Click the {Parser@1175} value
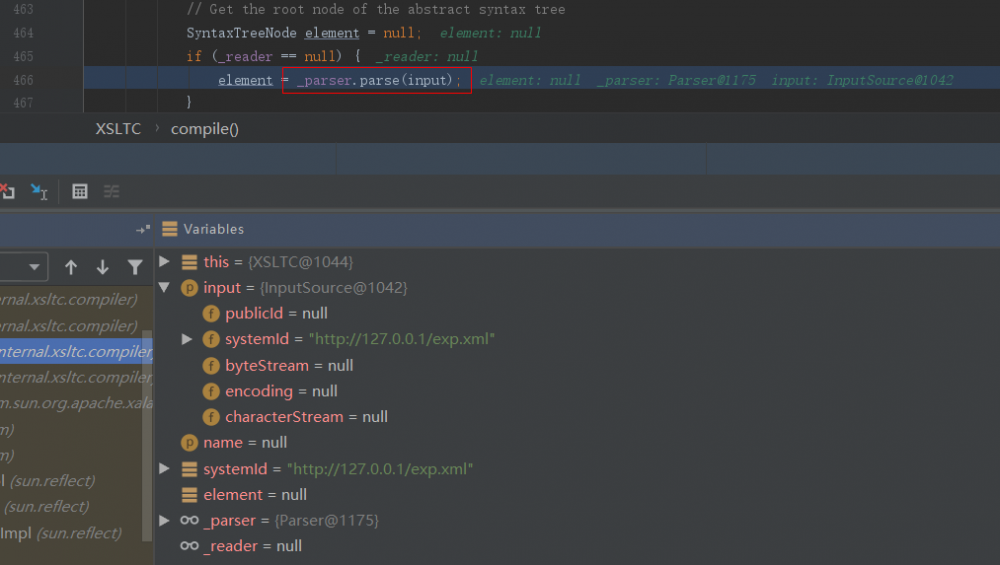The width and height of the screenshot is (1000, 565). 327,520
